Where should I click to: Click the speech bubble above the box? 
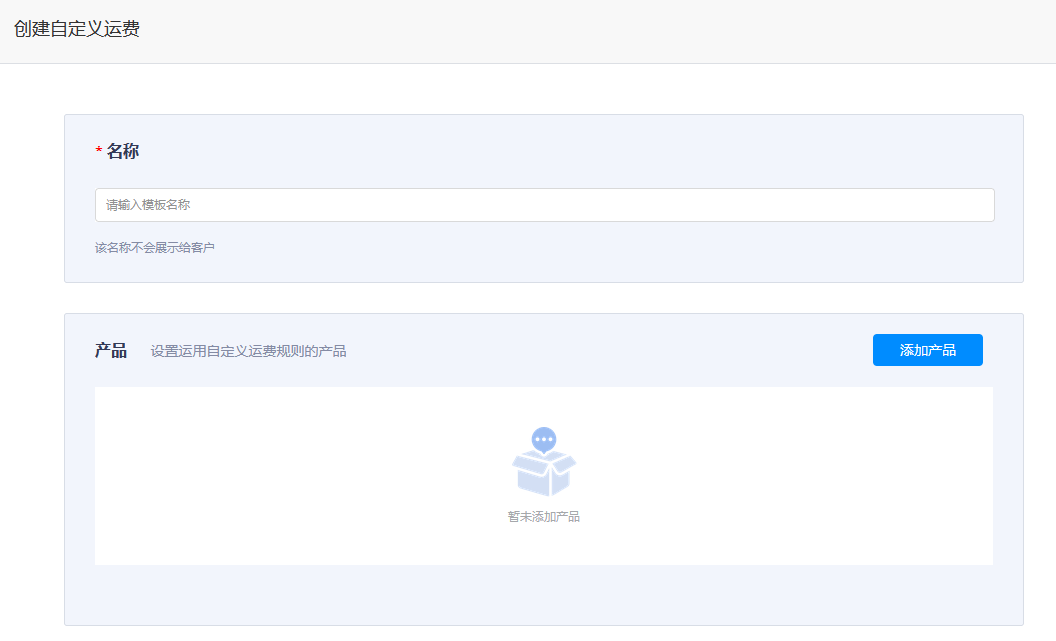click(x=544, y=439)
